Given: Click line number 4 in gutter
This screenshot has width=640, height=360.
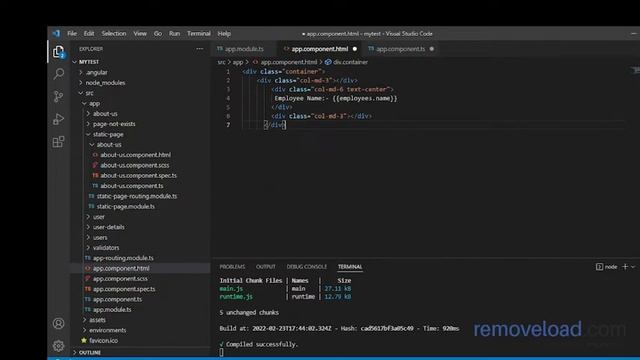Looking at the screenshot, I should [x=228, y=98].
